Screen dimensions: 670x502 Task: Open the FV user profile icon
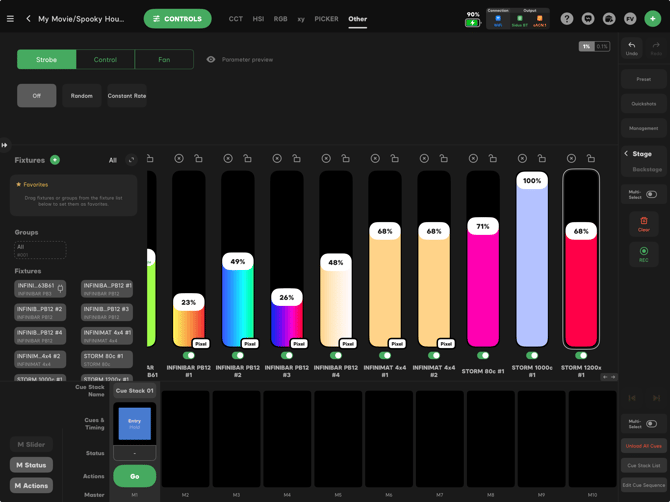[630, 19]
